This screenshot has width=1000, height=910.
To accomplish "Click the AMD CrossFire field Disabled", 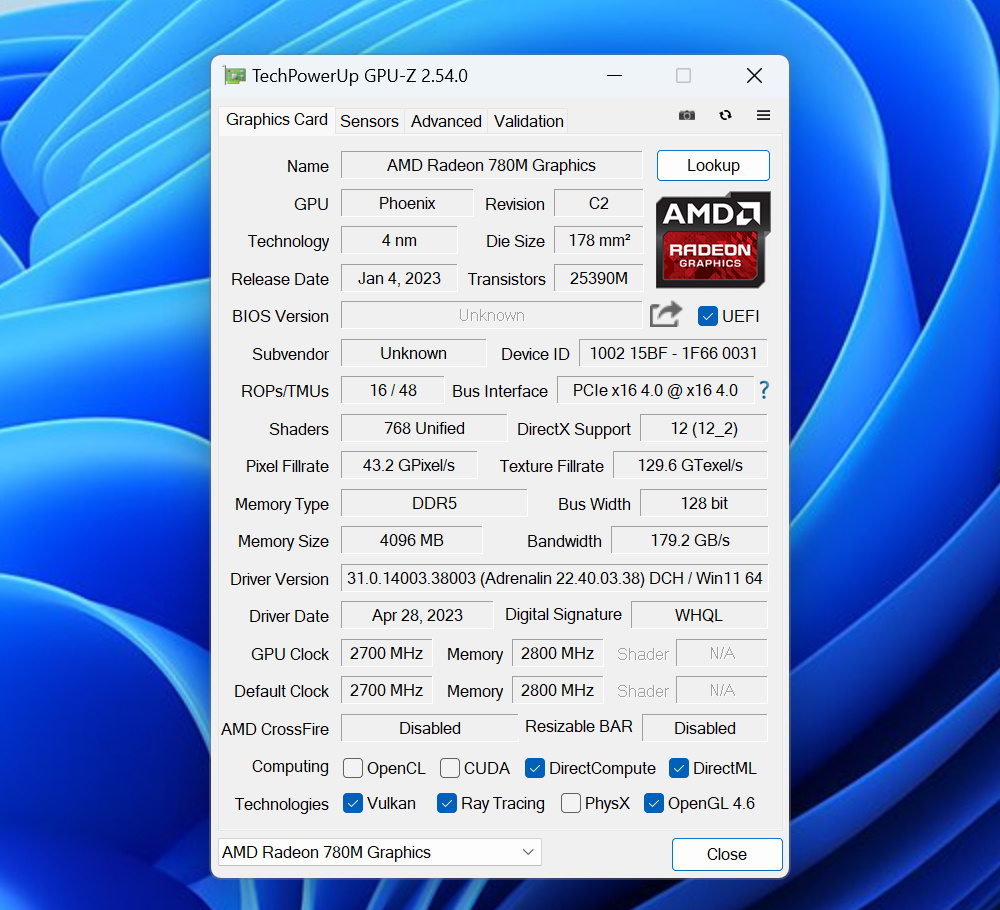I will click(x=430, y=728).
